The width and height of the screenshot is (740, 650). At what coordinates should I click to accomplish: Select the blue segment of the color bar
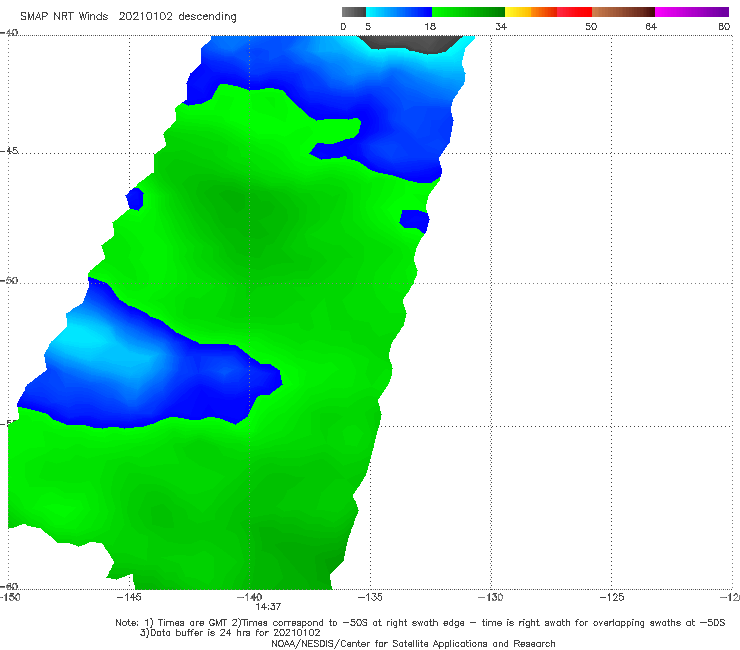[x=399, y=12]
